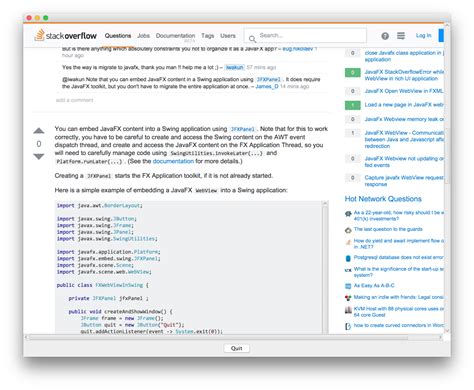Open 'close Javafx class application' related question

point(404,56)
